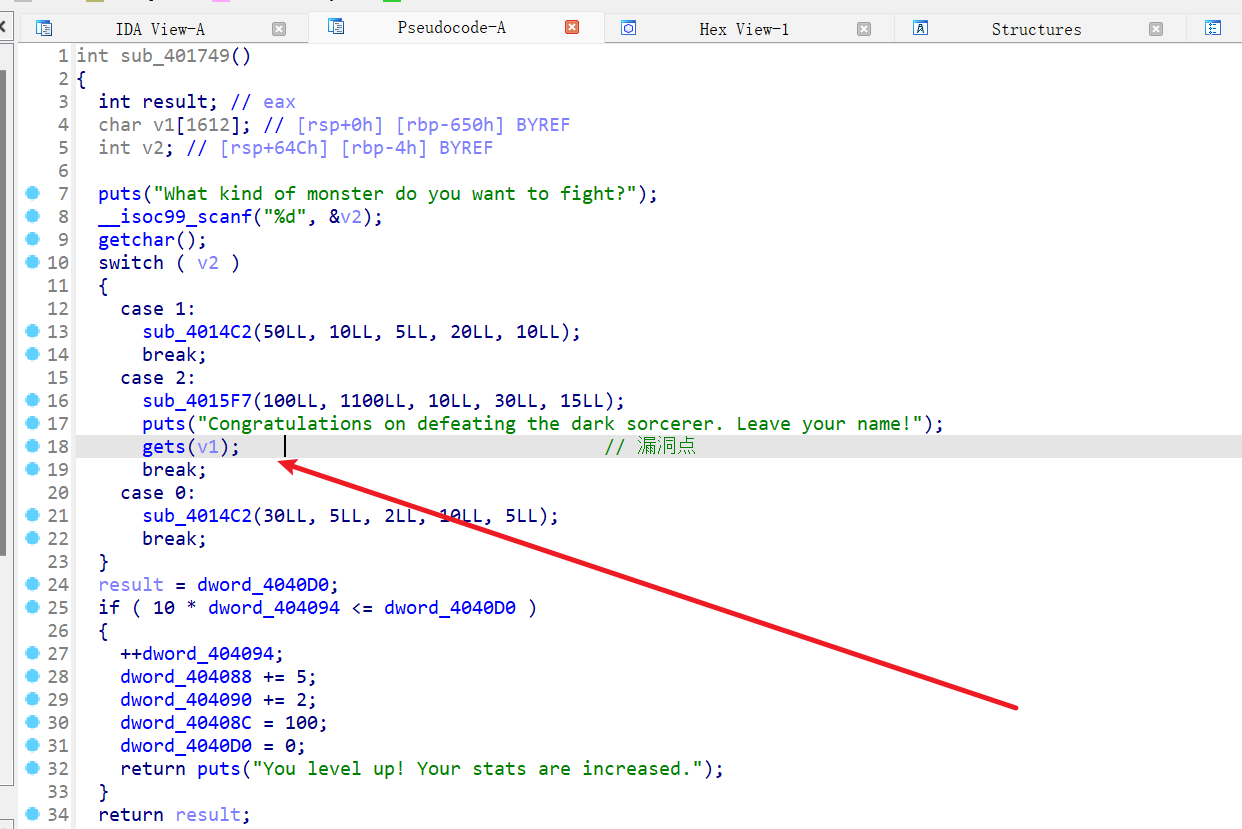The height and width of the screenshot is (829, 1242).
Task: Toggle breakpoint dot on line 24
Action: tap(33, 584)
